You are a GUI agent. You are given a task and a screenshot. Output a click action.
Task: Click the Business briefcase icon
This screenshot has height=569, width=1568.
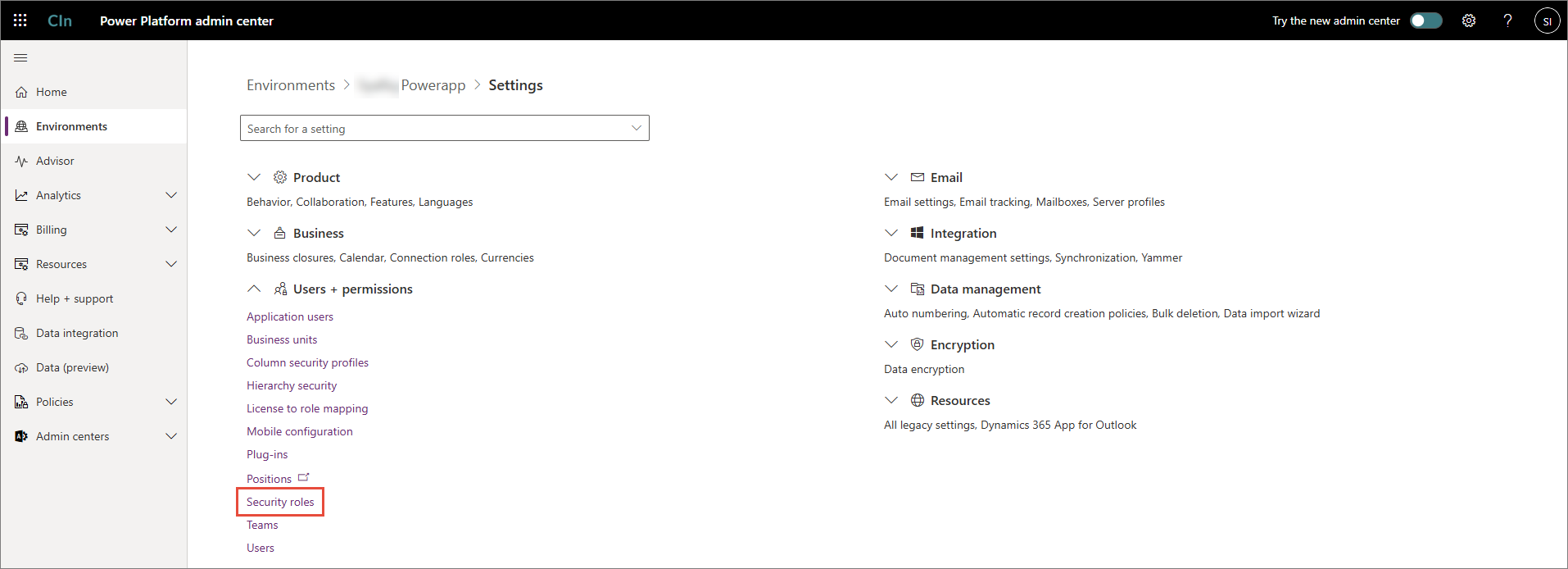pyautogui.click(x=280, y=233)
